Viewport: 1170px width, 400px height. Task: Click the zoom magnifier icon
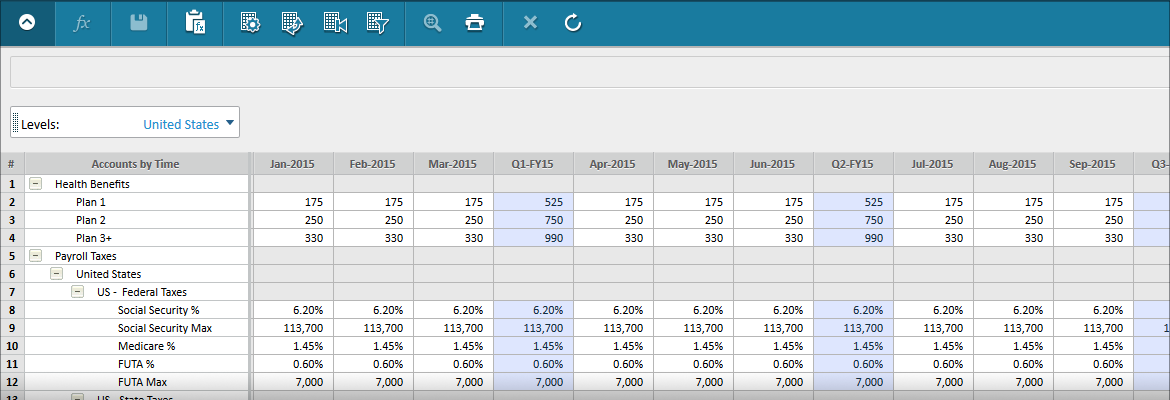tap(433, 22)
